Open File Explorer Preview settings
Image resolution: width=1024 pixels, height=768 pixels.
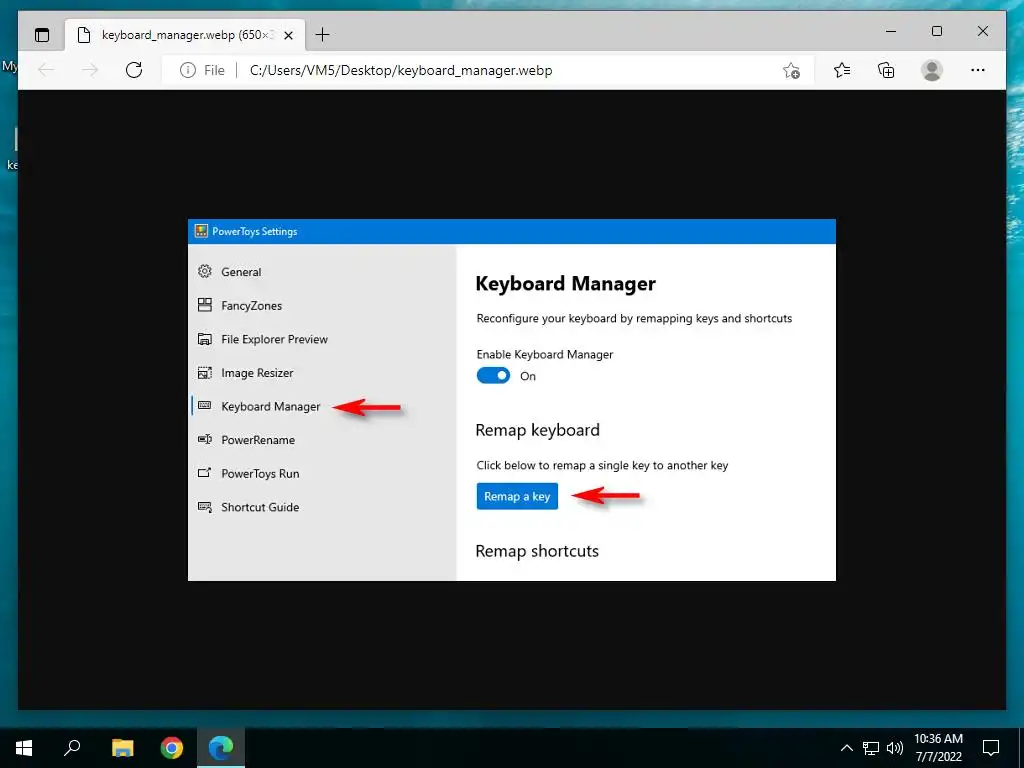274,339
